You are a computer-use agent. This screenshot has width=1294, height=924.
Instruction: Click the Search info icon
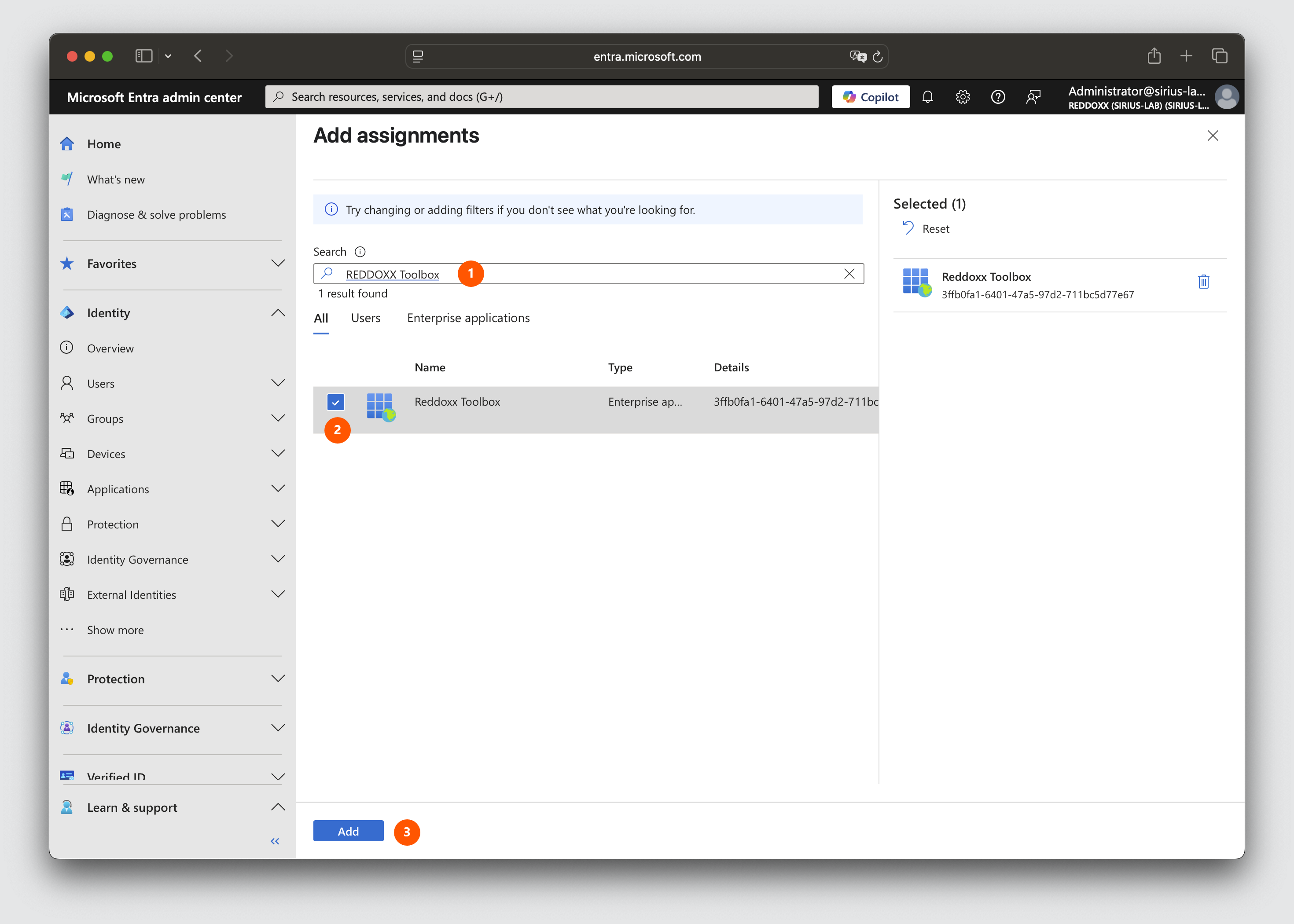360,252
